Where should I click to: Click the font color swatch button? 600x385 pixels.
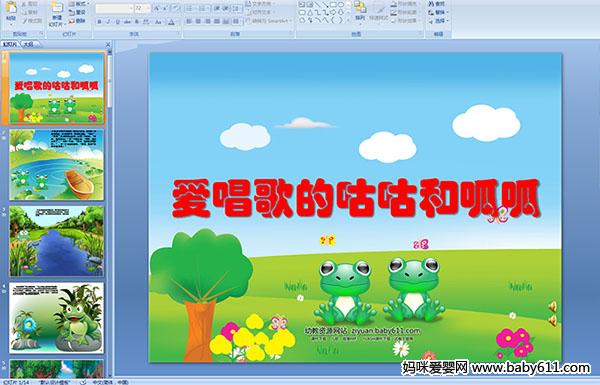tap(171, 22)
